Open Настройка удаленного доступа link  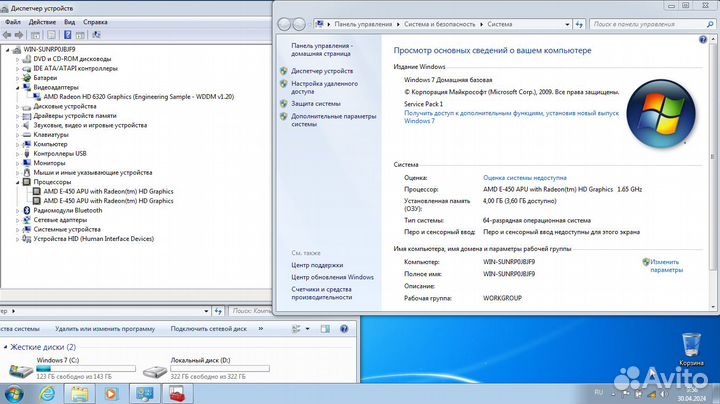pos(324,87)
